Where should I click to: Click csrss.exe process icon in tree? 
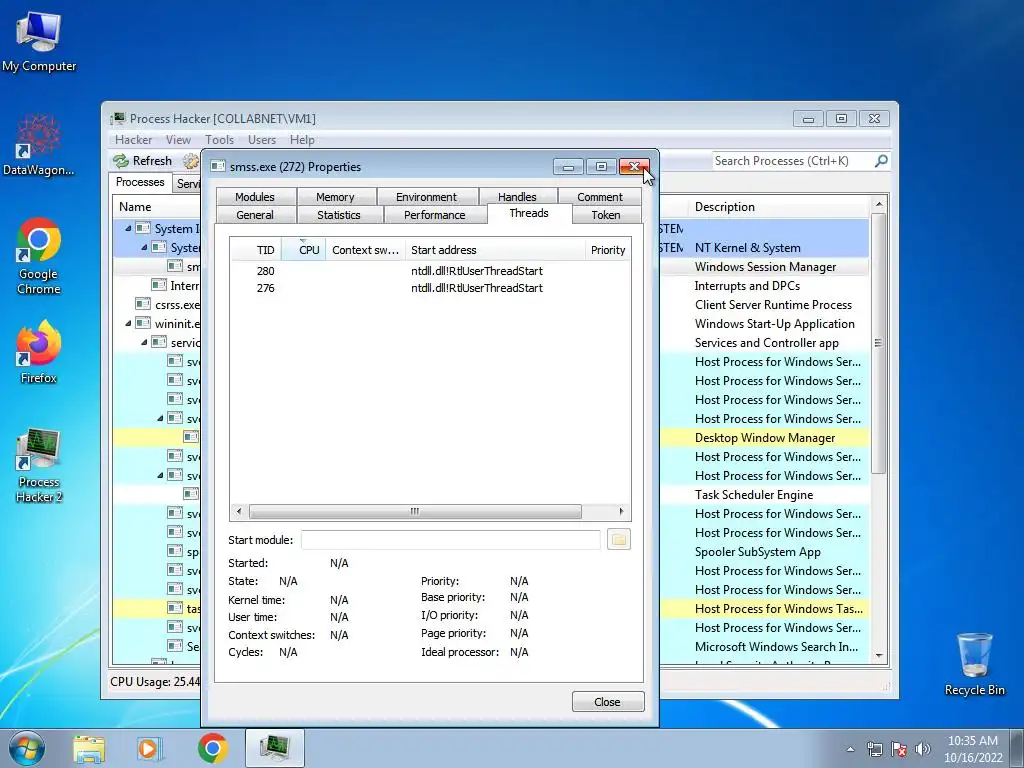143,304
